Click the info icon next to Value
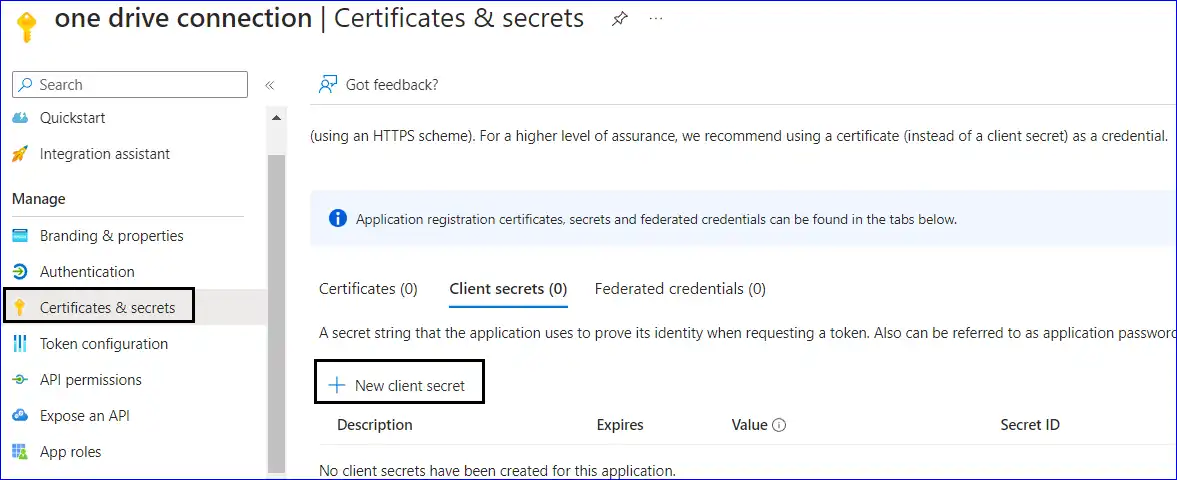 pyautogui.click(x=779, y=425)
